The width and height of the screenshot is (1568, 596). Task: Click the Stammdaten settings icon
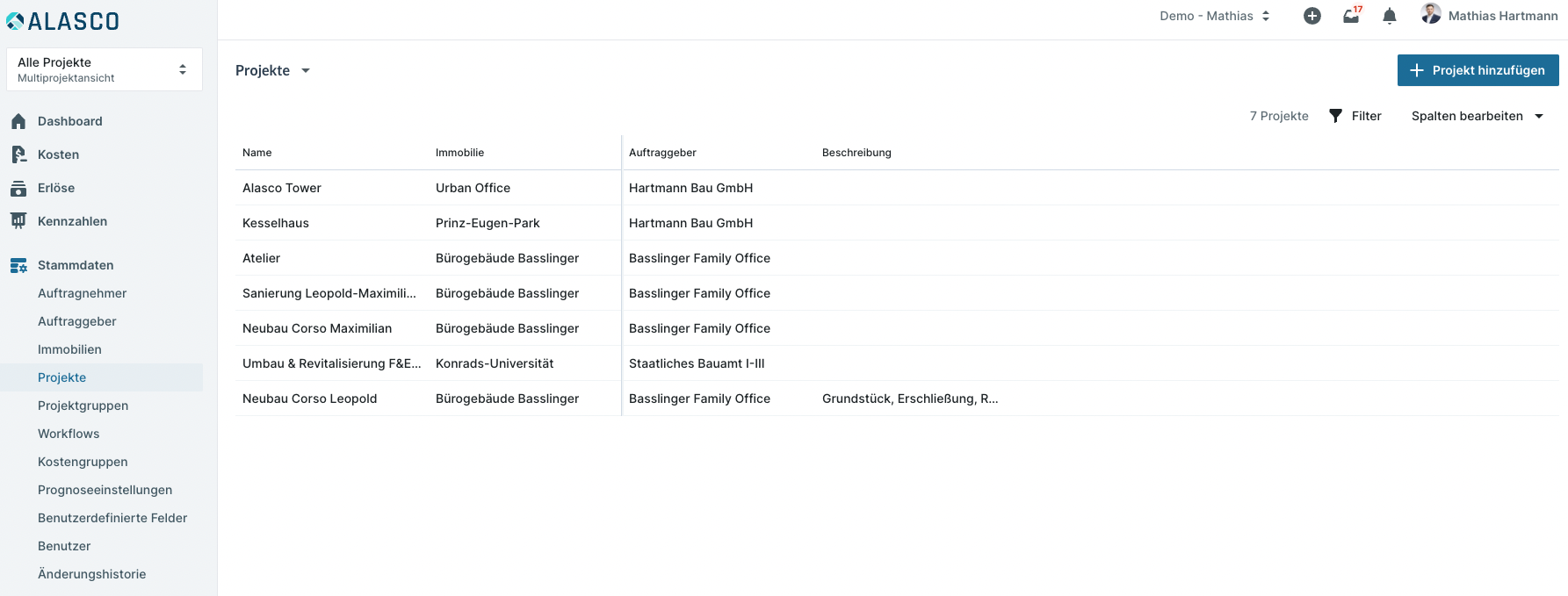point(18,265)
